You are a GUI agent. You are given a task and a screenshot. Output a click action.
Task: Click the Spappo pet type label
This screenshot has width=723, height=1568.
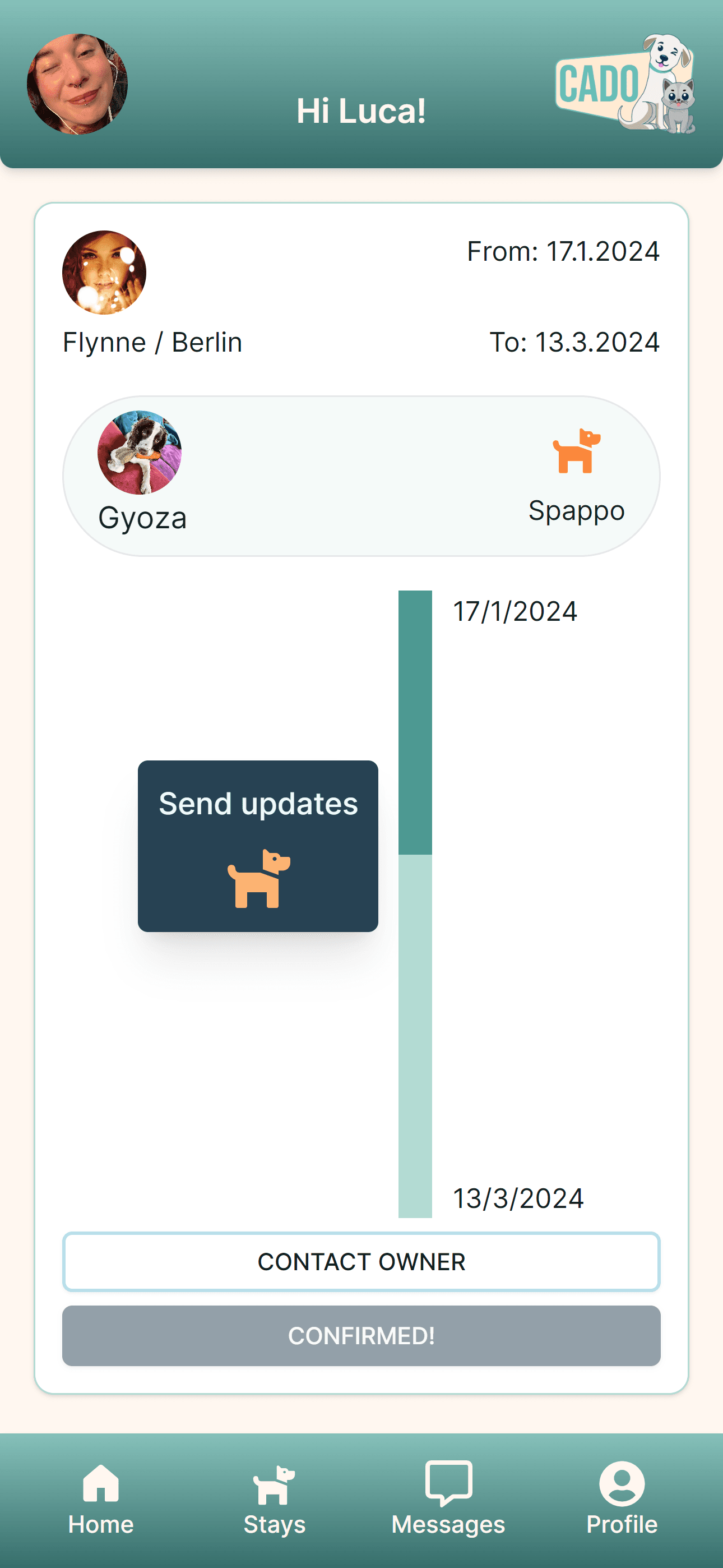pos(576,510)
